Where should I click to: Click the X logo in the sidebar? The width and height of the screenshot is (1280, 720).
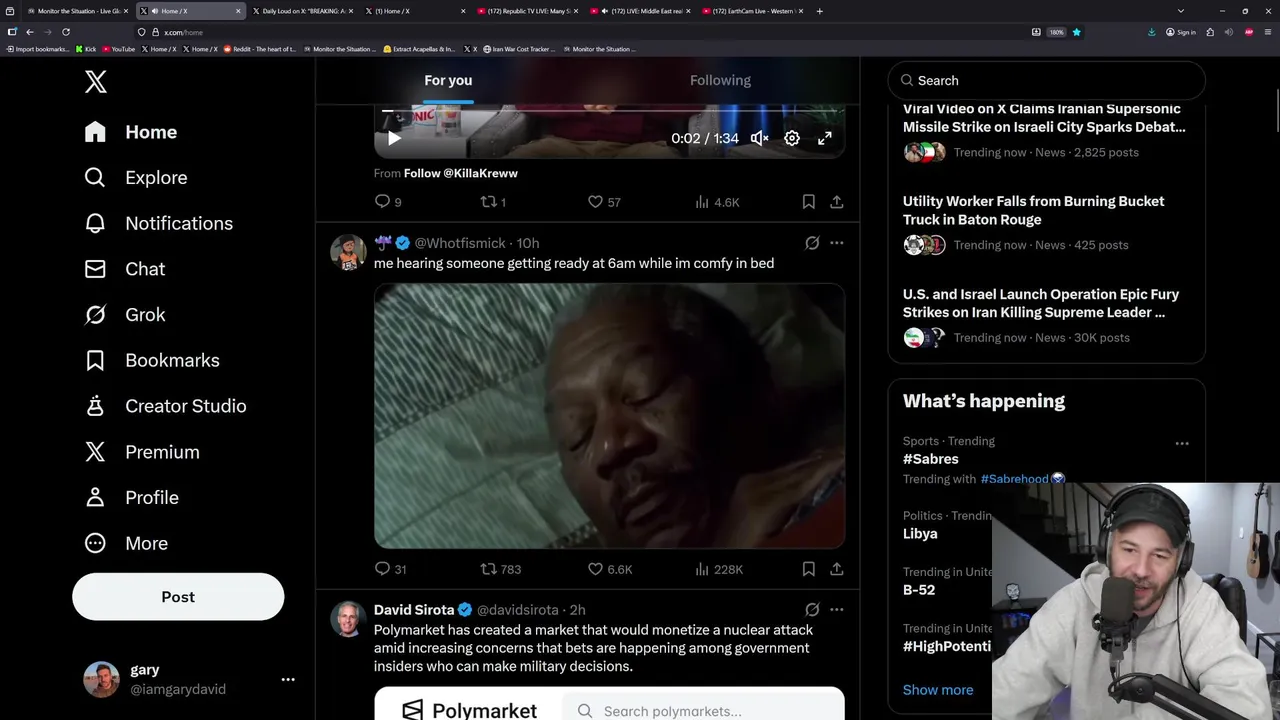[x=95, y=82]
